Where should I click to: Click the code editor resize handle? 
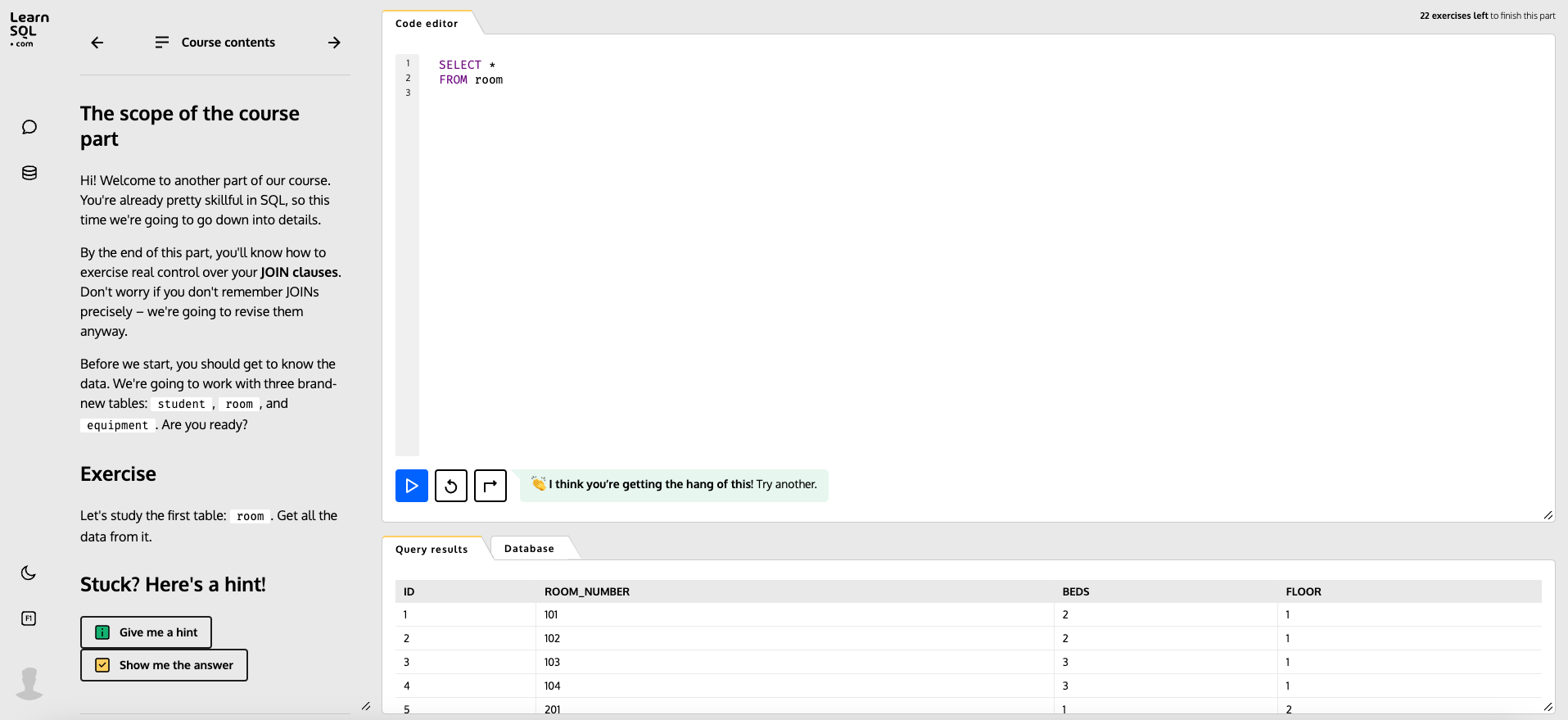[x=1548, y=515]
